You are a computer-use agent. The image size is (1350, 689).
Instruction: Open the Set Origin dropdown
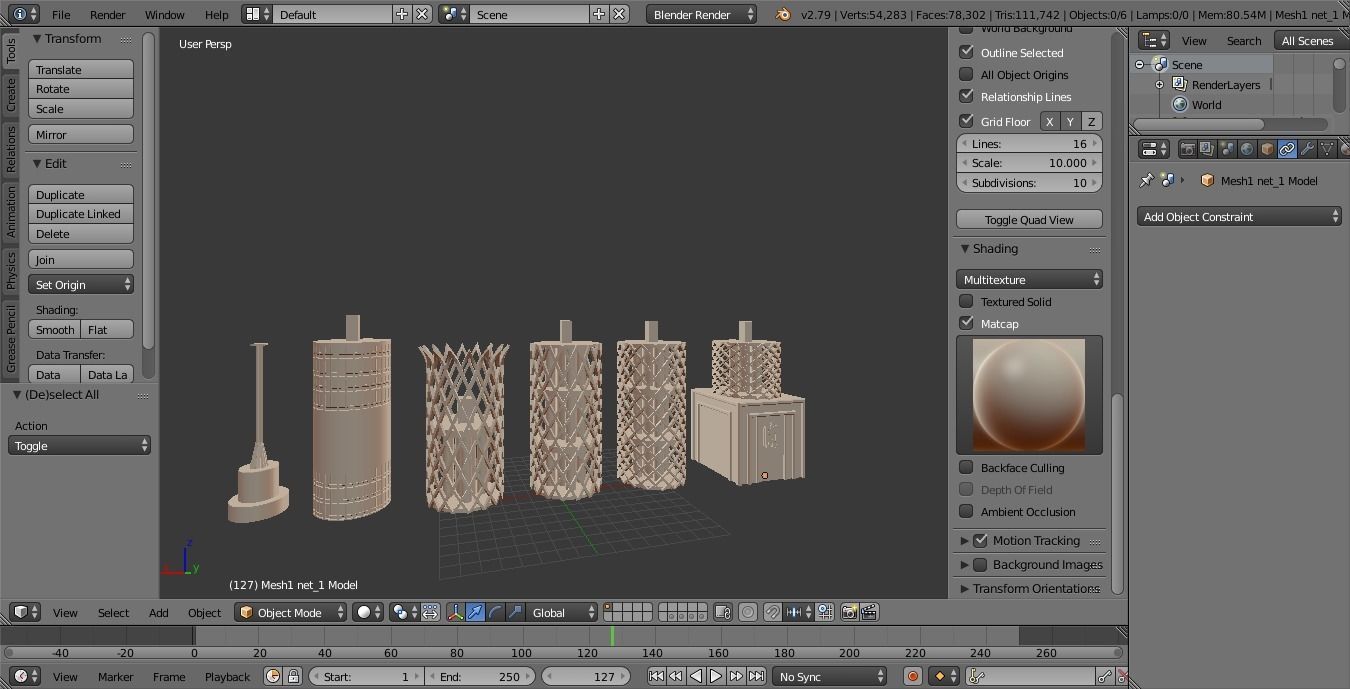[x=81, y=285]
